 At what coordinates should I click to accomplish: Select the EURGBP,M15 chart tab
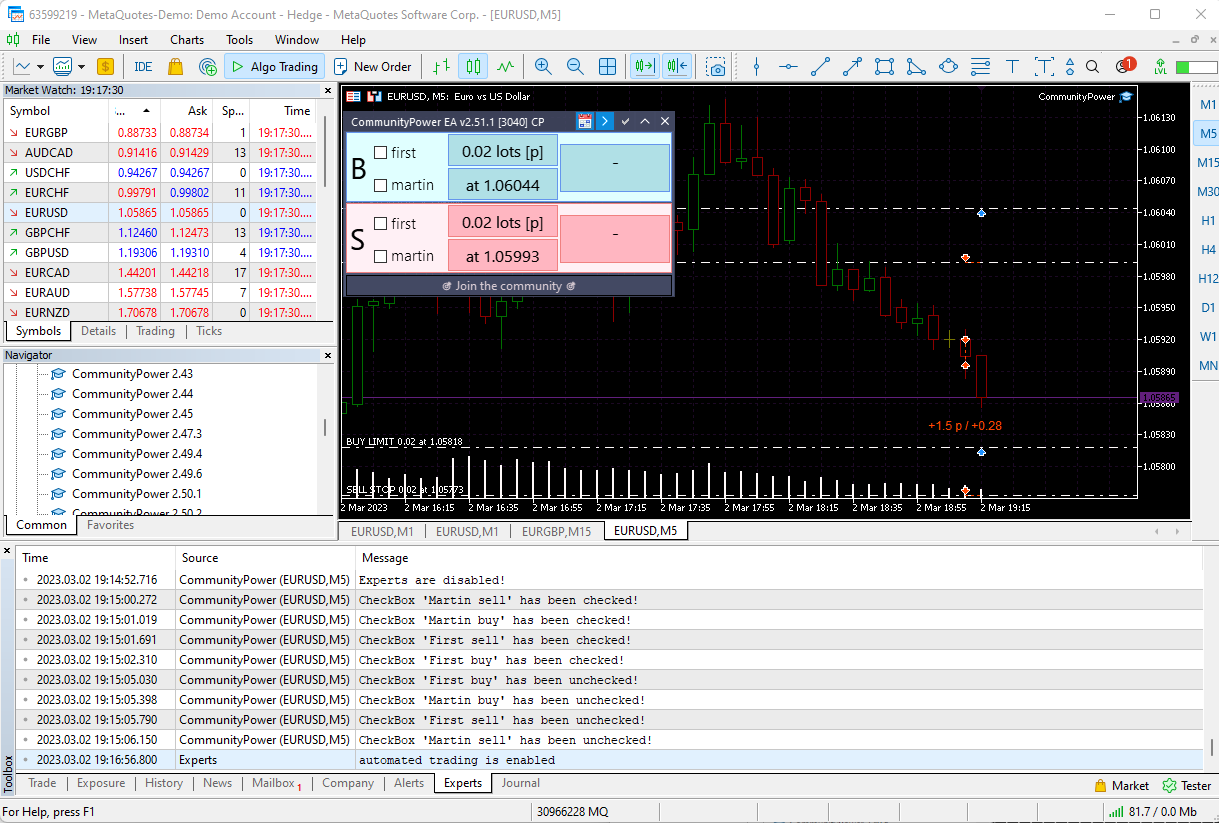coord(556,531)
